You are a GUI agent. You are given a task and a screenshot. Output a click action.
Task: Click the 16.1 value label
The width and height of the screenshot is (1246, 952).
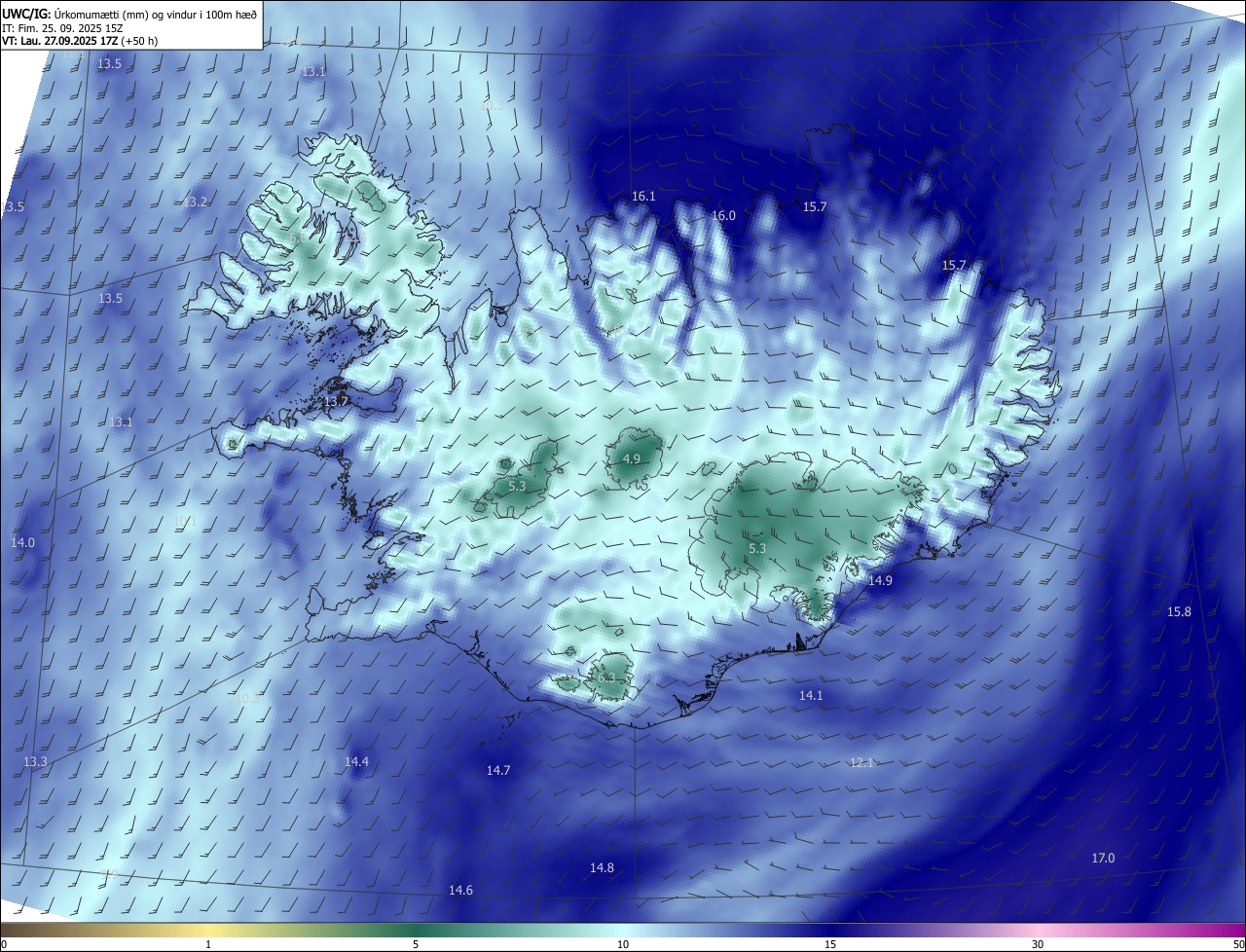point(643,196)
